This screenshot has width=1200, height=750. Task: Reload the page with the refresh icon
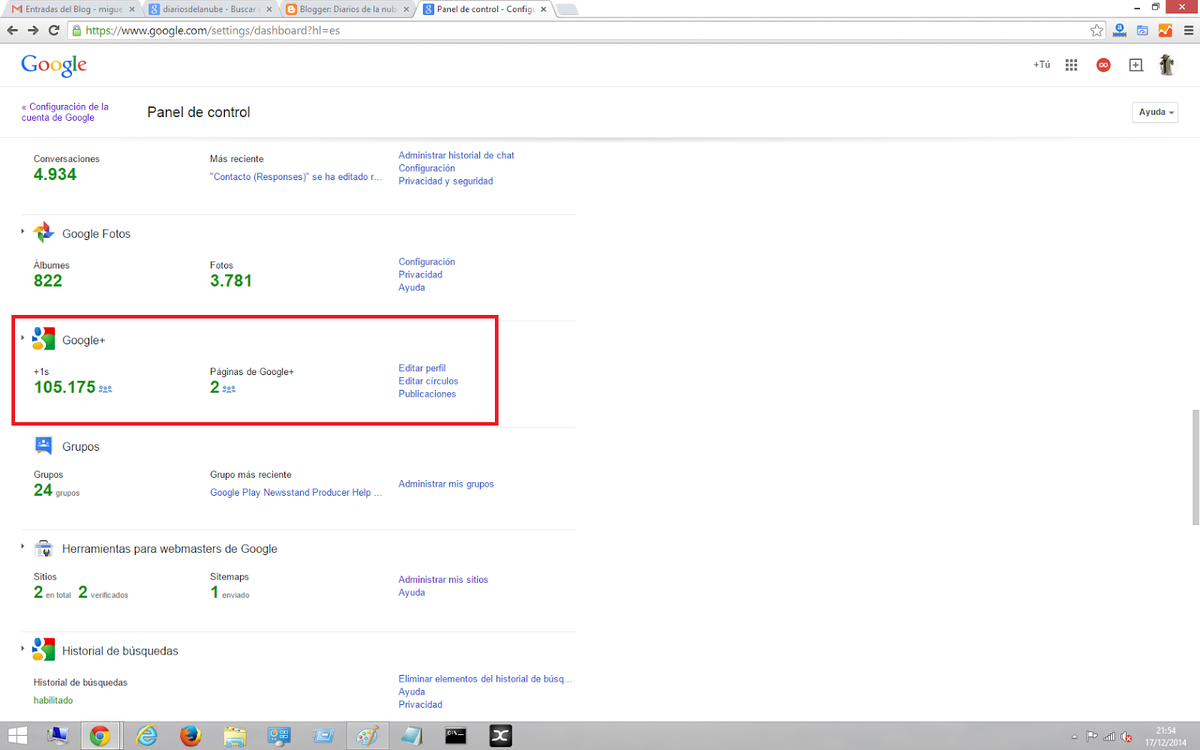pyautogui.click(x=54, y=30)
